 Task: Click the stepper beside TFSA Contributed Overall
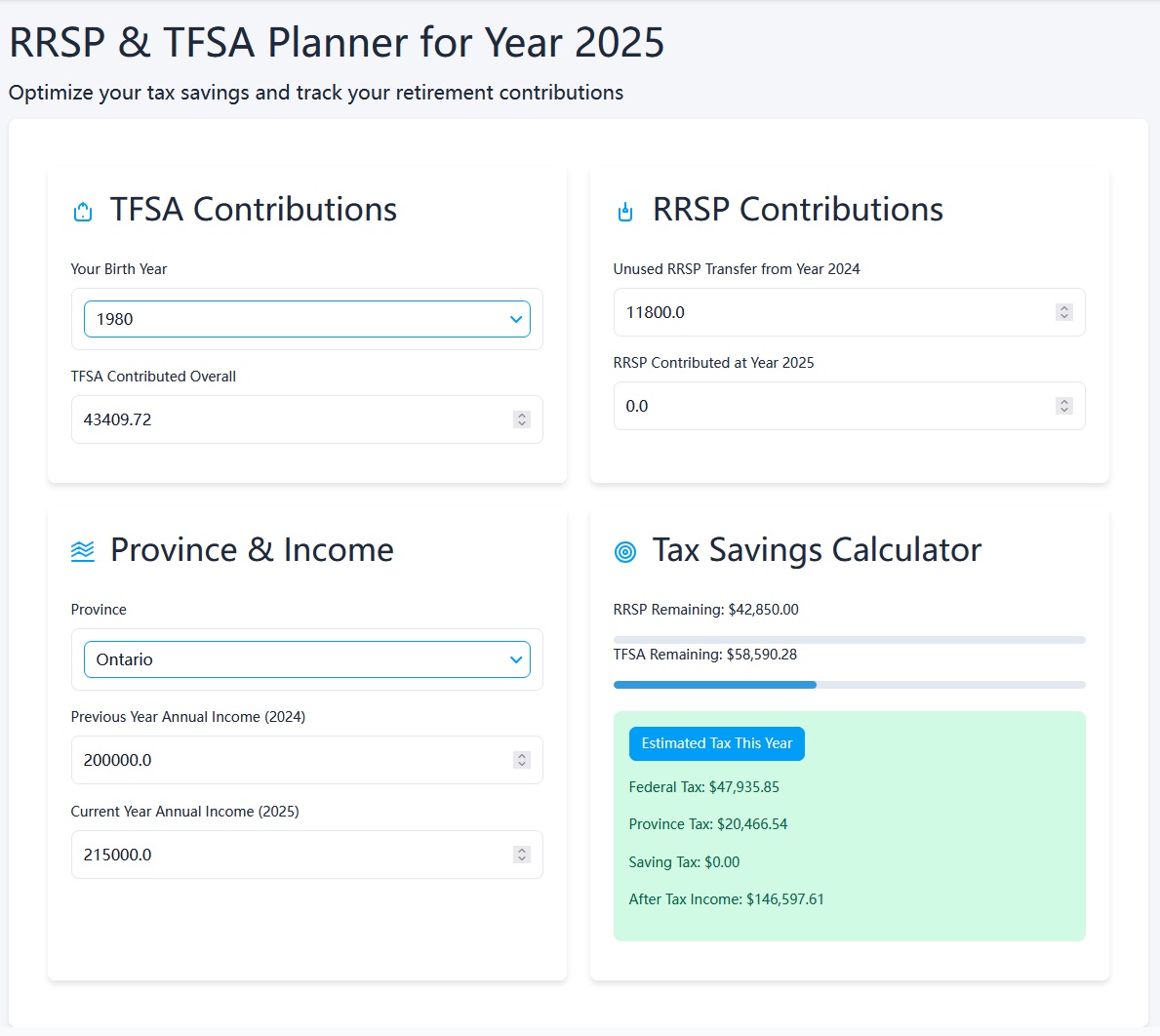coord(521,418)
